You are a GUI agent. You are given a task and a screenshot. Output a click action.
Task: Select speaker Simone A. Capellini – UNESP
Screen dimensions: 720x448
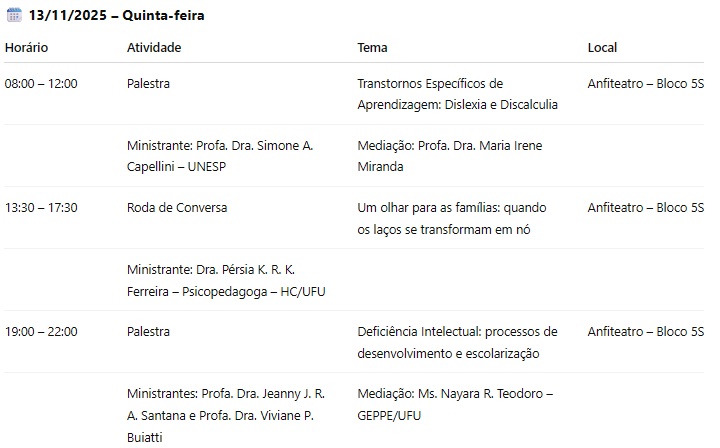click(x=220, y=156)
